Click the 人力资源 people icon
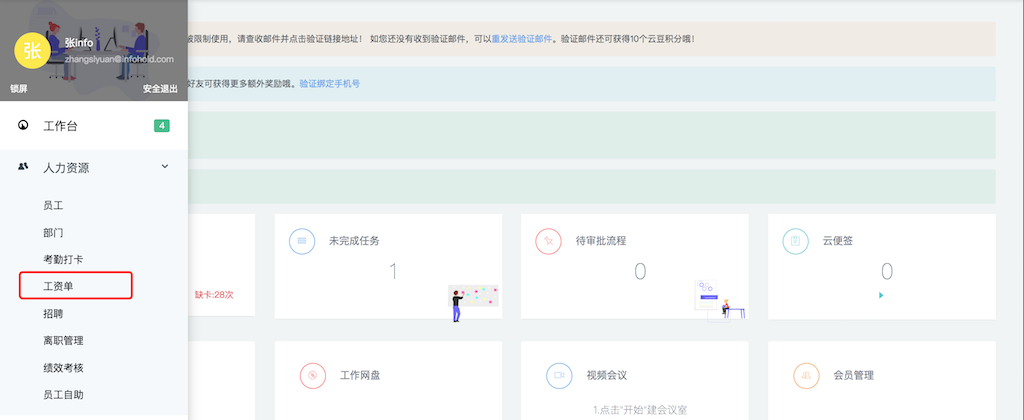Image resolution: width=1024 pixels, height=420 pixels. click(x=23, y=167)
